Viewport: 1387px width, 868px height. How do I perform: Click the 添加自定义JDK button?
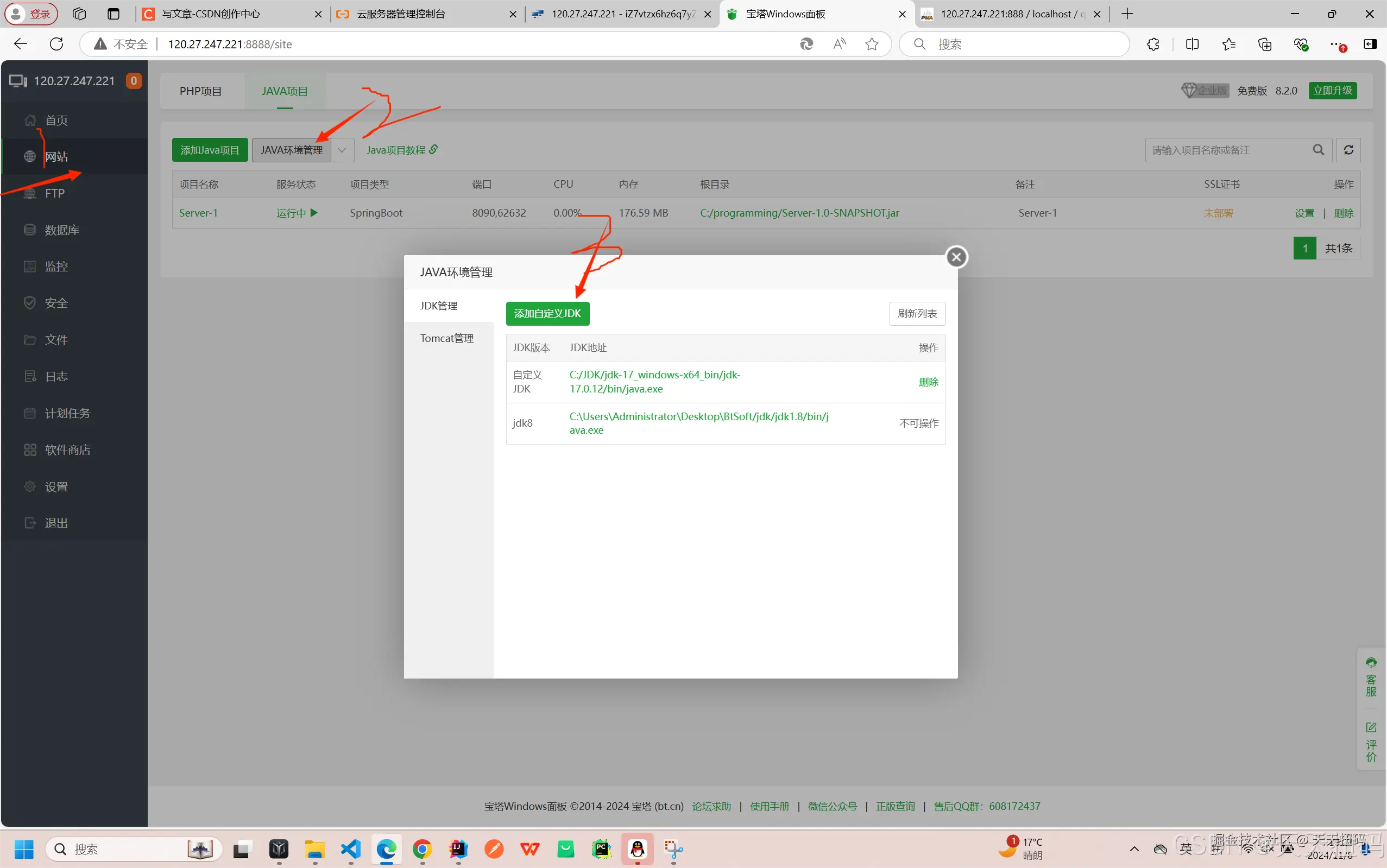547,313
